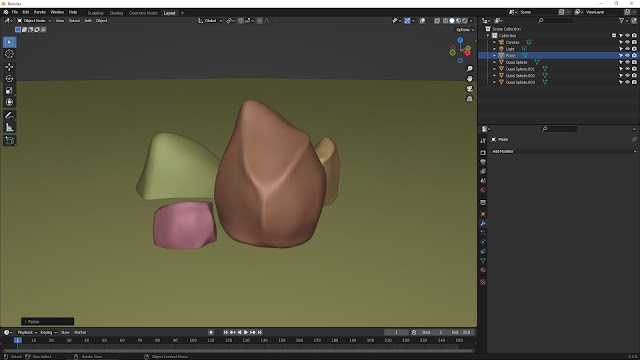640x360 pixels.
Task: Open the Object Constraints properties tab
Action: pos(483,251)
